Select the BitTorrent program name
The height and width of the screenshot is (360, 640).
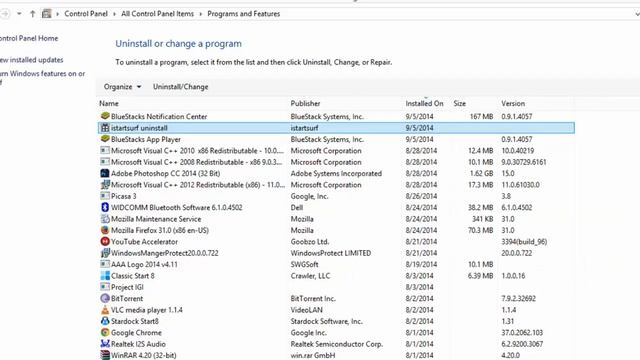[127, 298]
